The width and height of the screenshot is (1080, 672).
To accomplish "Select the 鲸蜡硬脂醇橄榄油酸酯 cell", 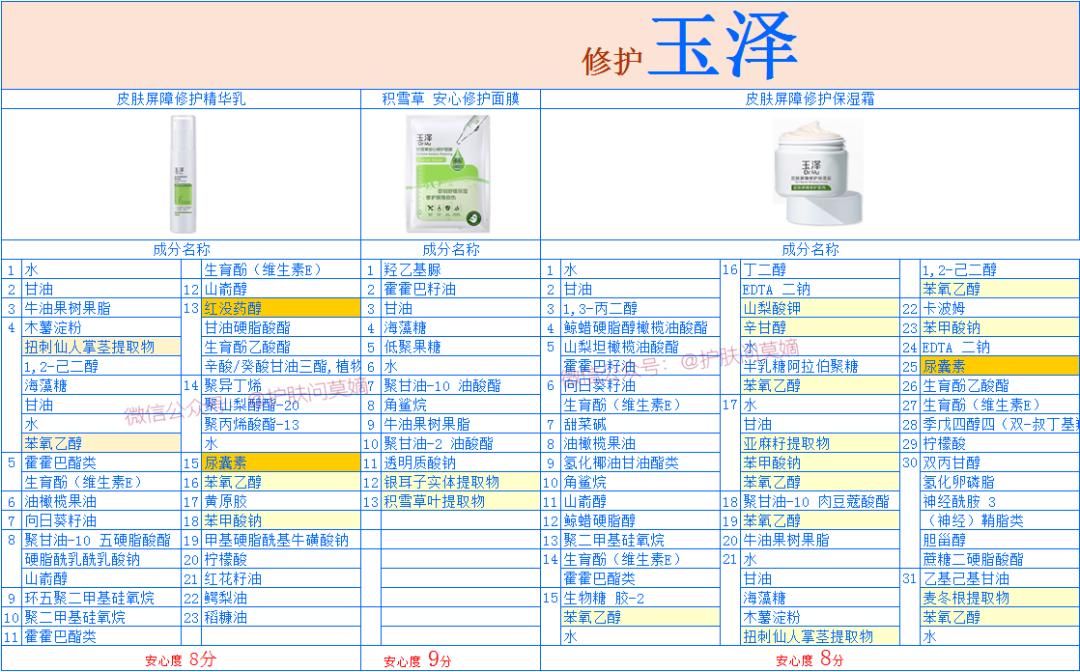I will tap(641, 327).
